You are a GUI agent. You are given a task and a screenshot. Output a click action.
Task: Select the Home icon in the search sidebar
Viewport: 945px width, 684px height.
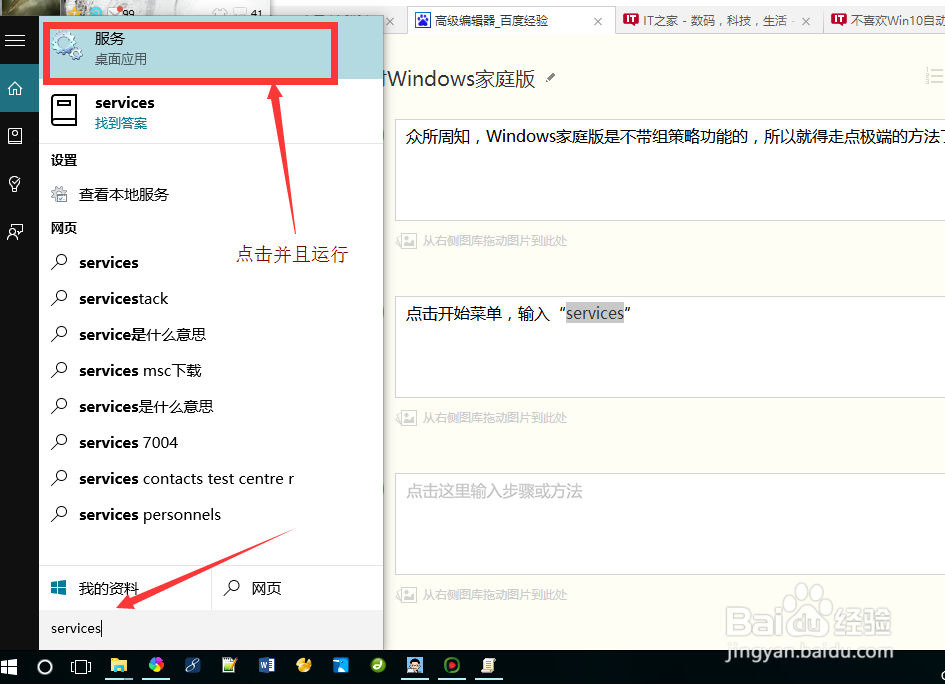point(15,88)
